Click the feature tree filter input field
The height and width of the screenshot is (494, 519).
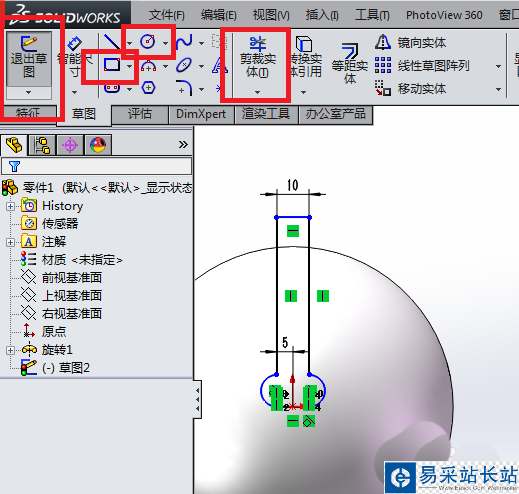click(97, 166)
